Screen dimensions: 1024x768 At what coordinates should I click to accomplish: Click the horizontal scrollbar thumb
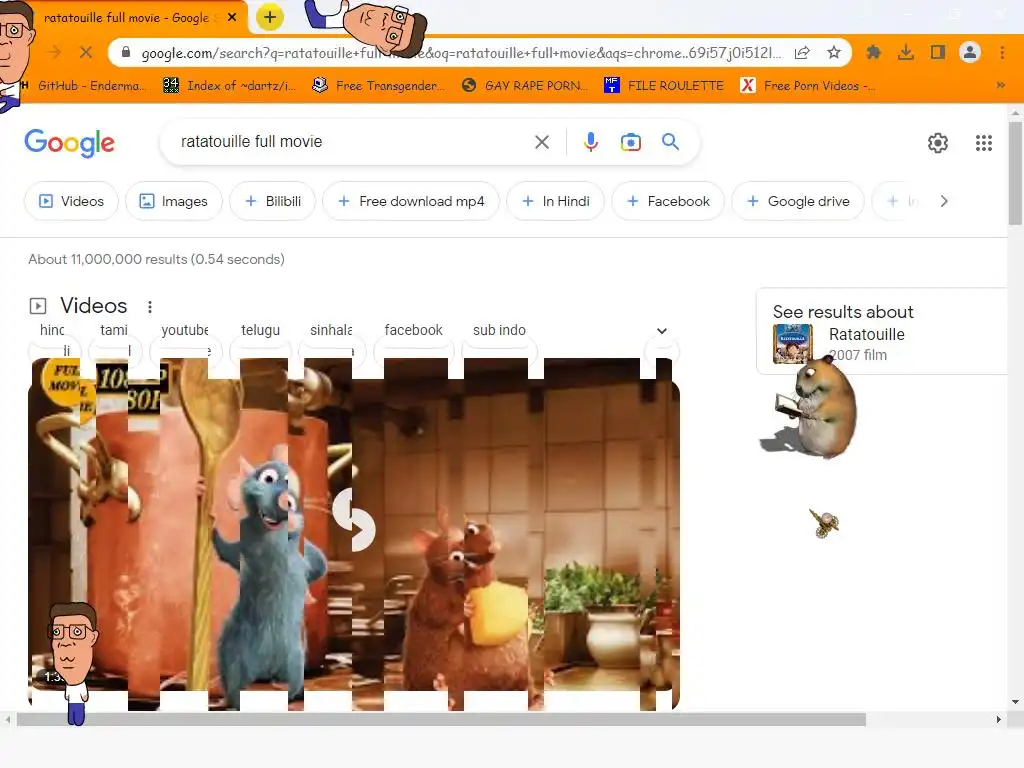tap(441, 720)
